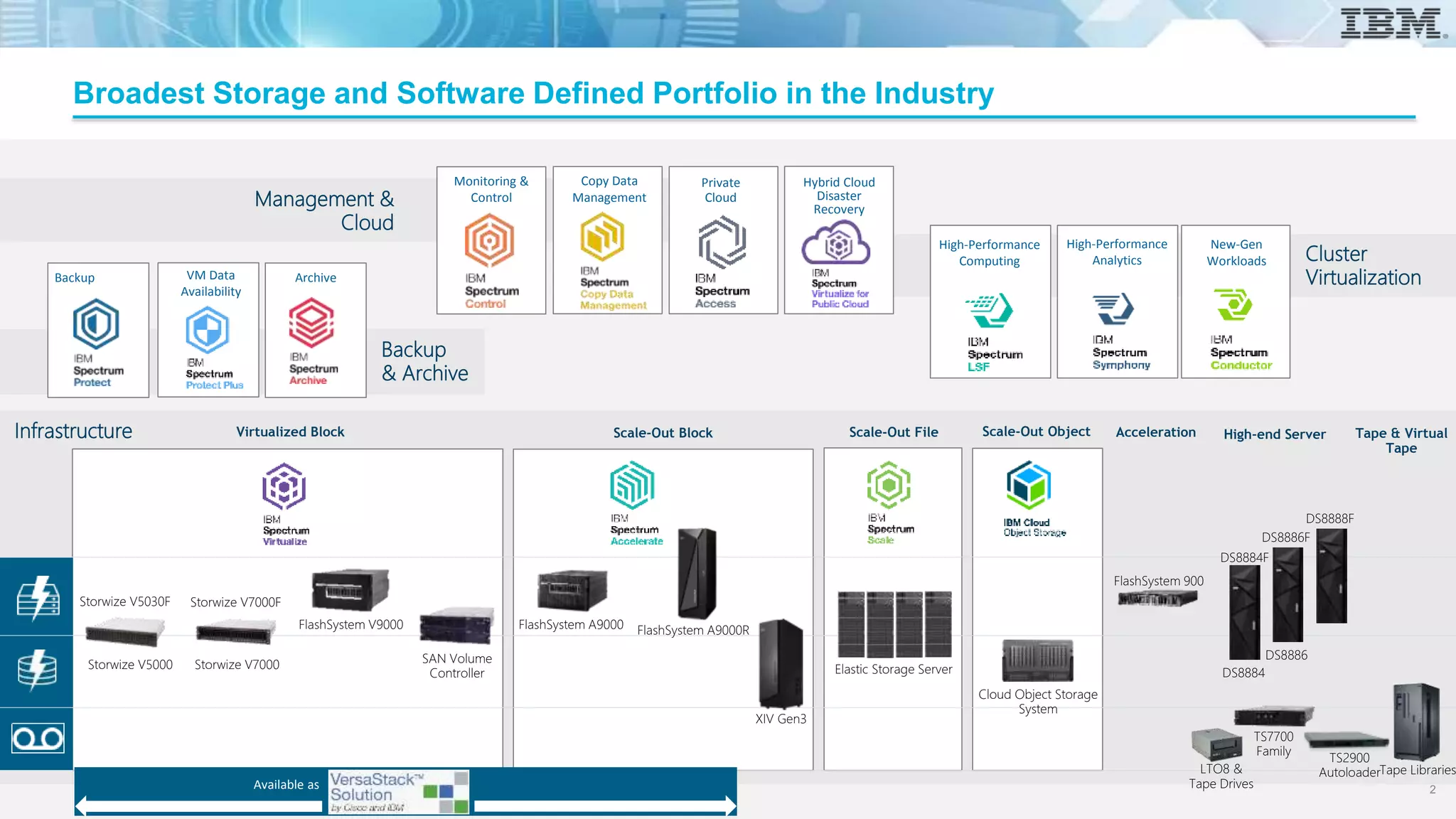Click the IBM Cloud Object Storage cube icon
The height and width of the screenshot is (819, 1456).
[1029, 485]
